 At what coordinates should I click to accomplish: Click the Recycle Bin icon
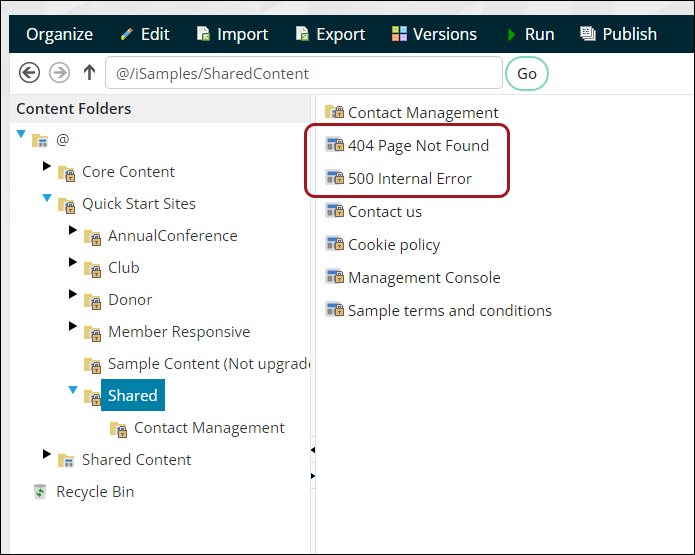pyautogui.click(x=40, y=492)
